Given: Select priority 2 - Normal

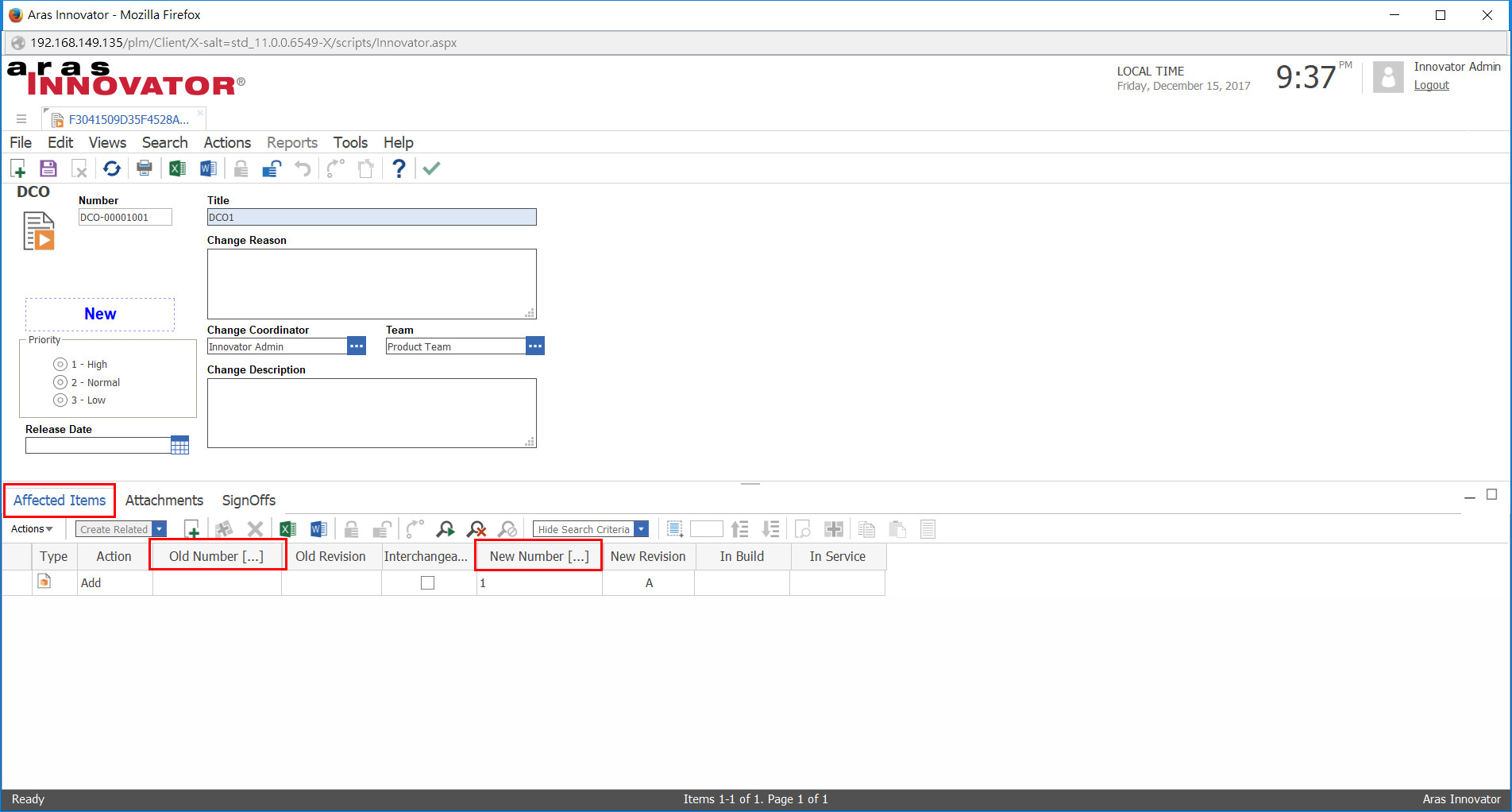Looking at the screenshot, I should (x=60, y=382).
